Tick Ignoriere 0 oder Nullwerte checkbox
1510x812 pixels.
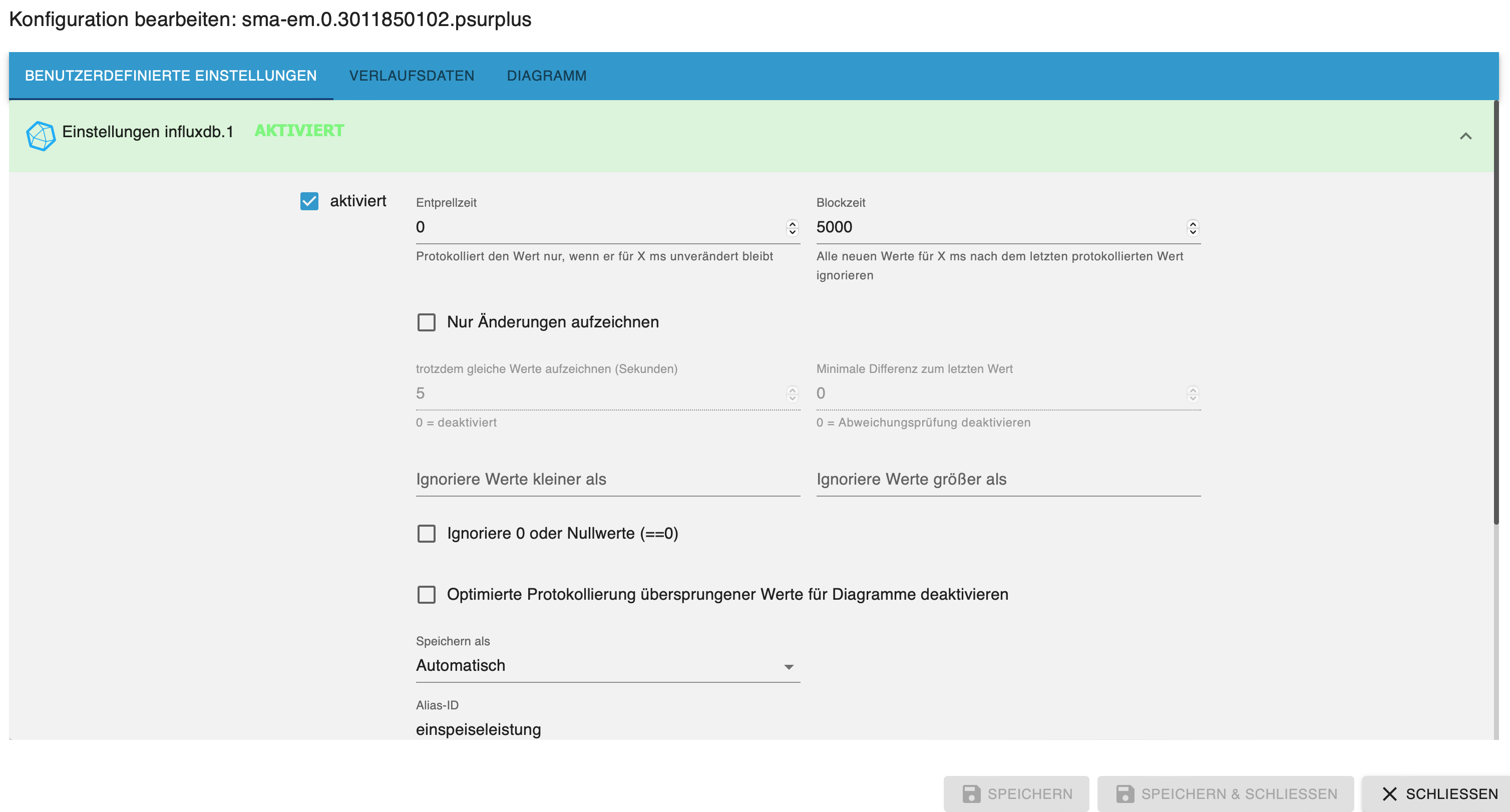(426, 534)
